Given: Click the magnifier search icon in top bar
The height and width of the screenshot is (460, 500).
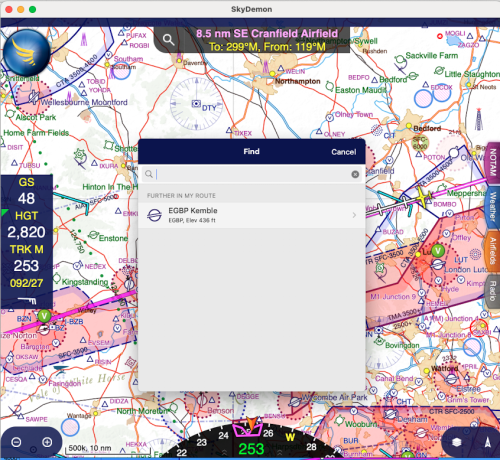Looking at the screenshot, I should [168, 40].
